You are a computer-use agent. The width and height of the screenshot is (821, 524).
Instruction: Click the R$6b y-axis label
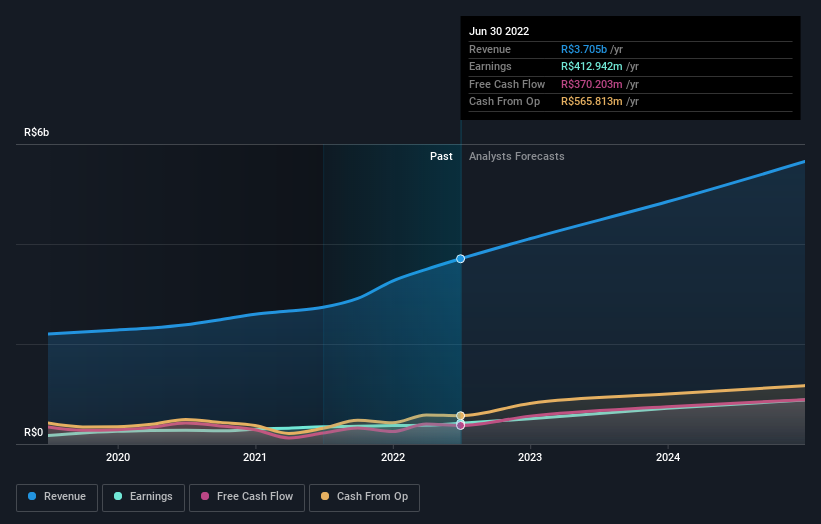pyautogui.click(x=37, y=132)
